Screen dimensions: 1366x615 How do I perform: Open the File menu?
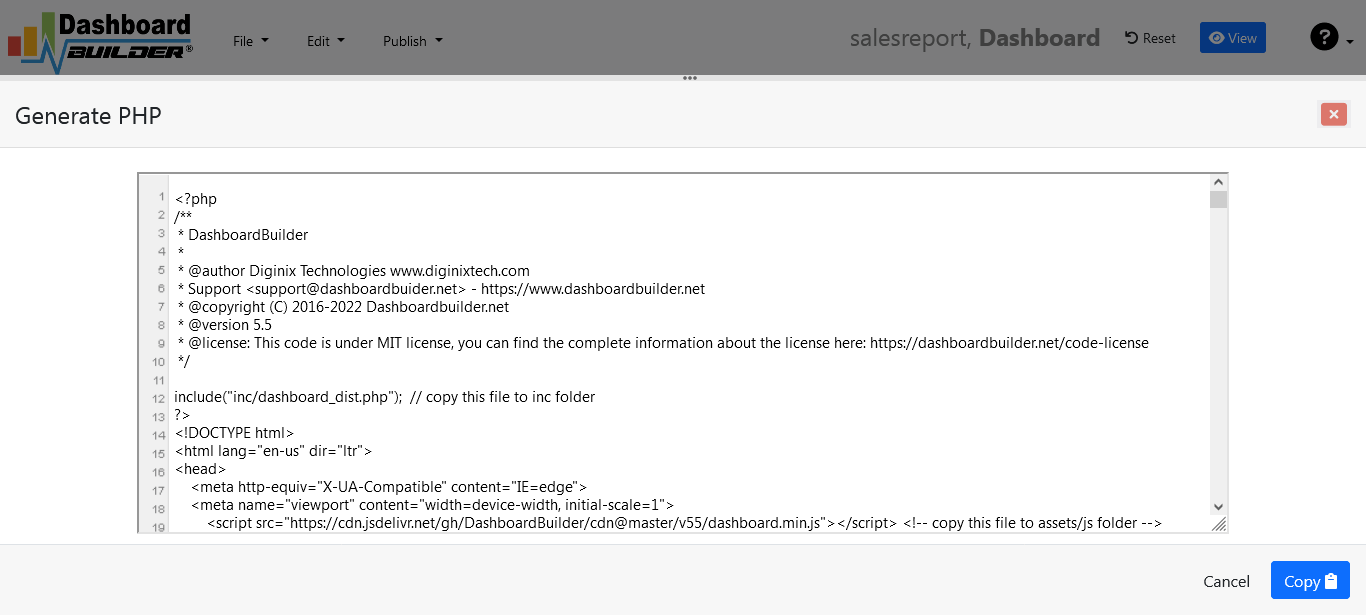(244, 41)
